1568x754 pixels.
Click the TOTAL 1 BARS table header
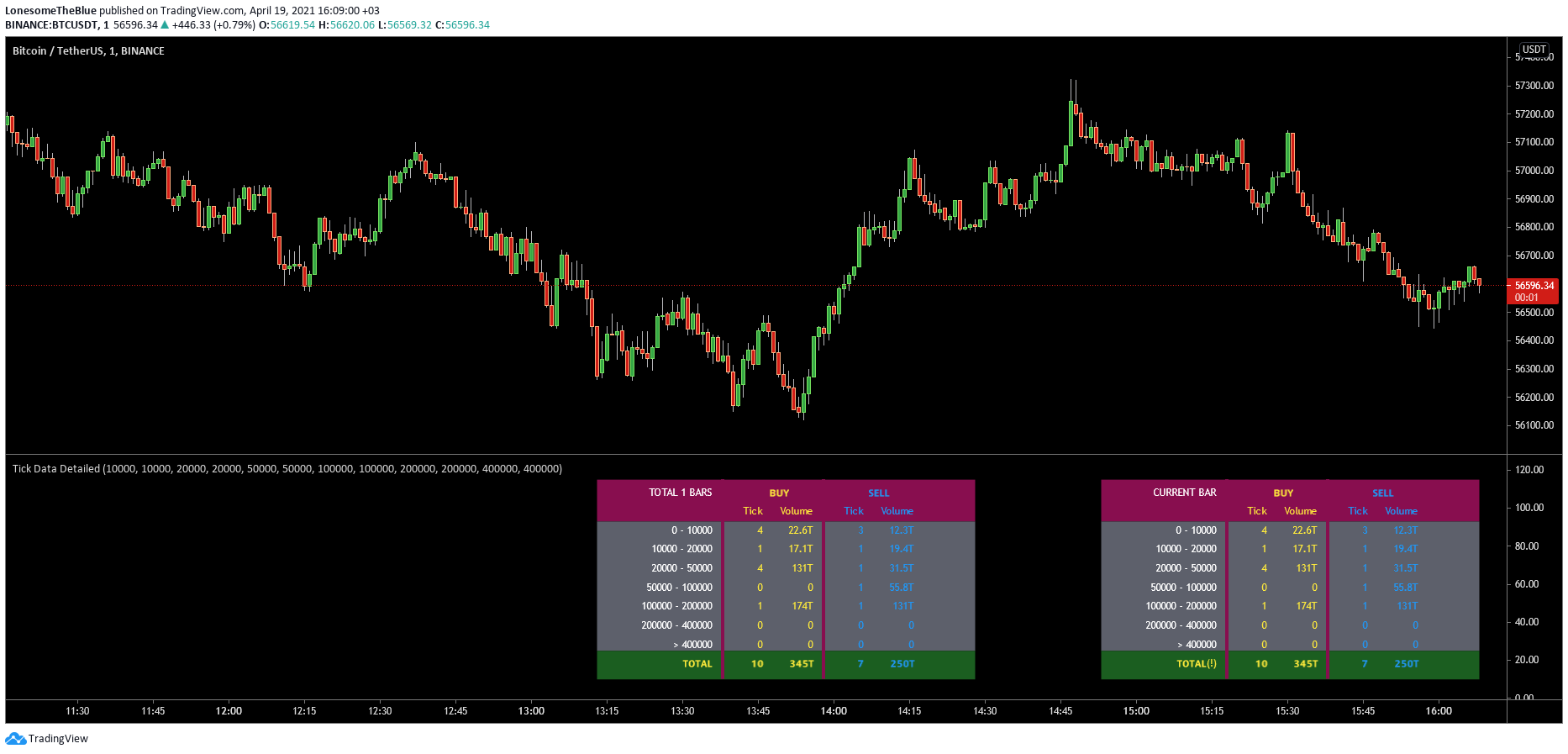point(681,493)
